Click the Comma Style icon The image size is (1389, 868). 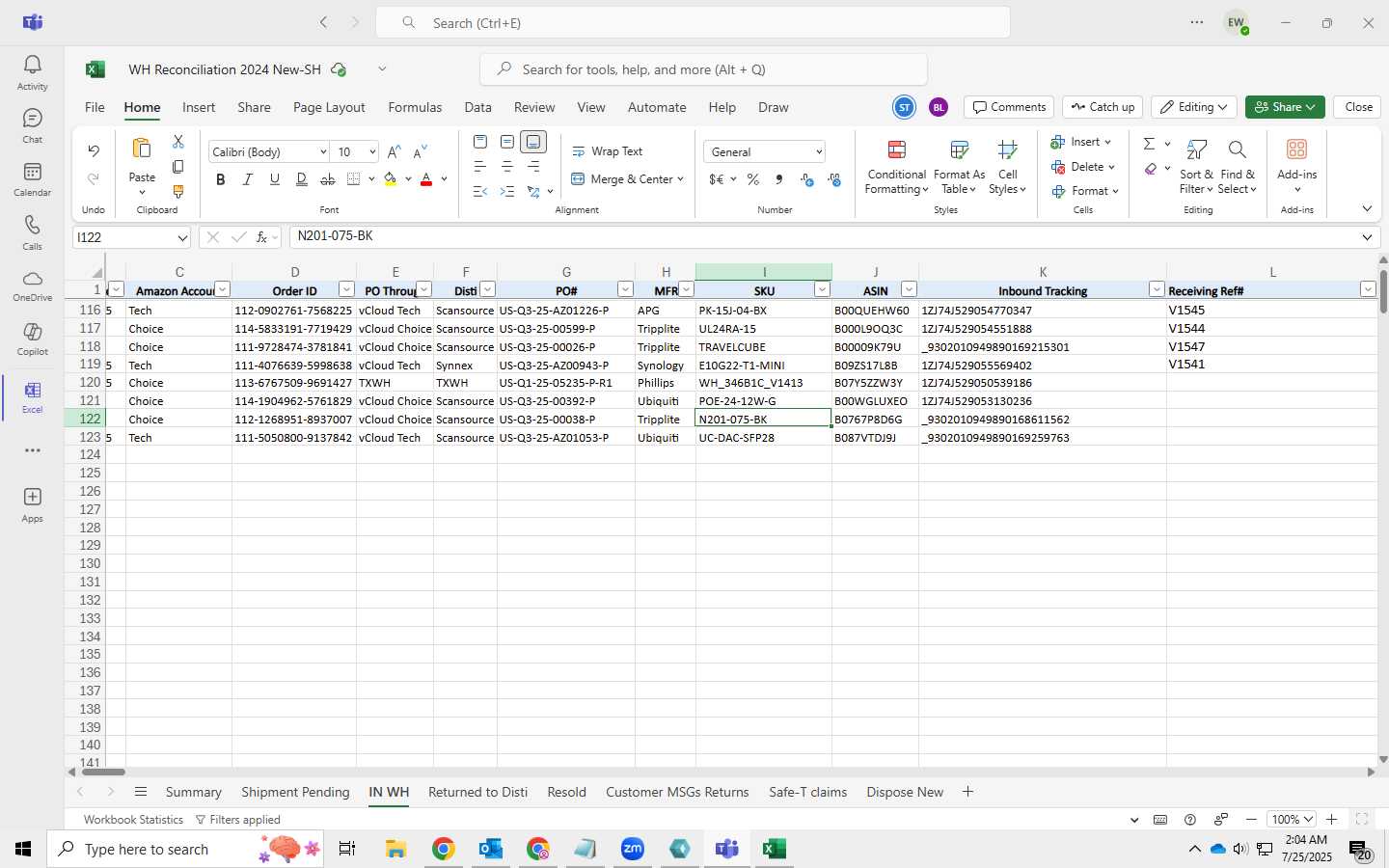coord(778,179)
